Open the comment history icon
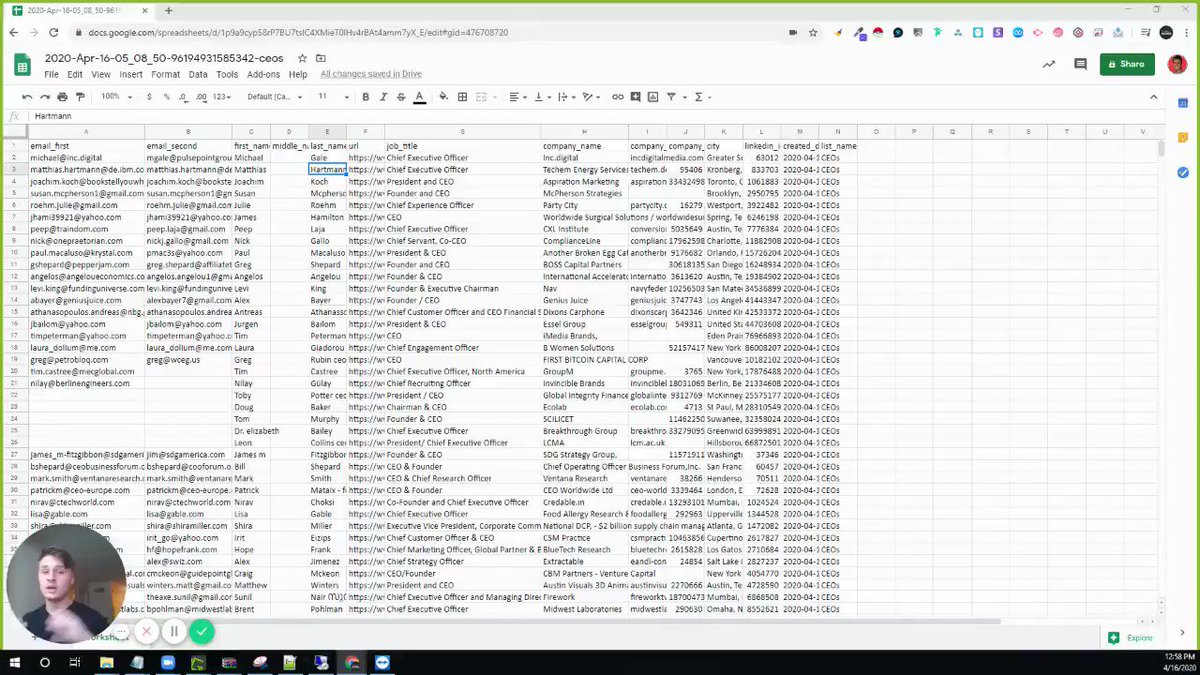The height and width of the screenshot is (675, 1200). pos(1081,64)
